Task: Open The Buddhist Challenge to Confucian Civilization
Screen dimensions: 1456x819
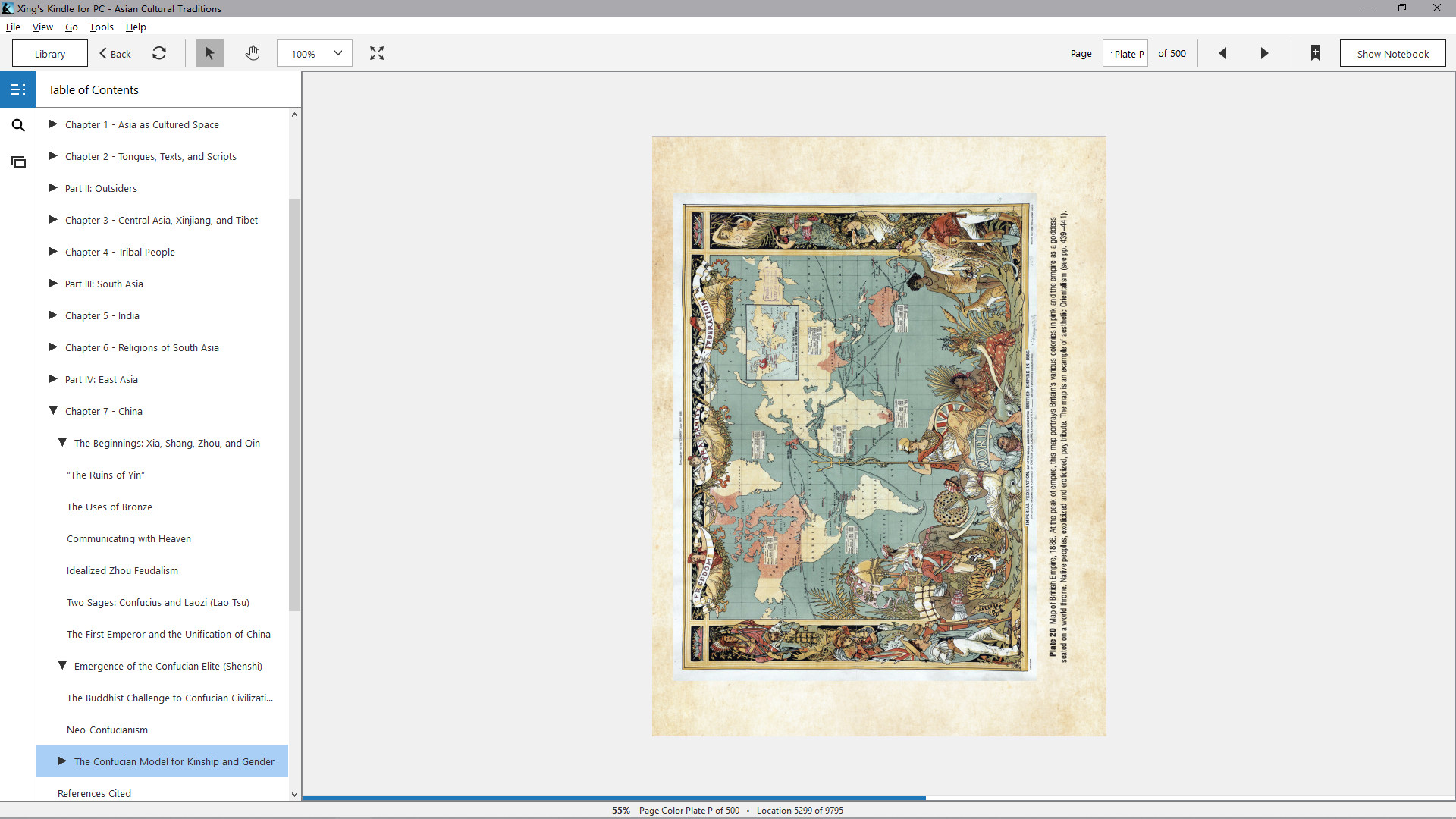Action: pyautogui.click(x=170, y=698)
